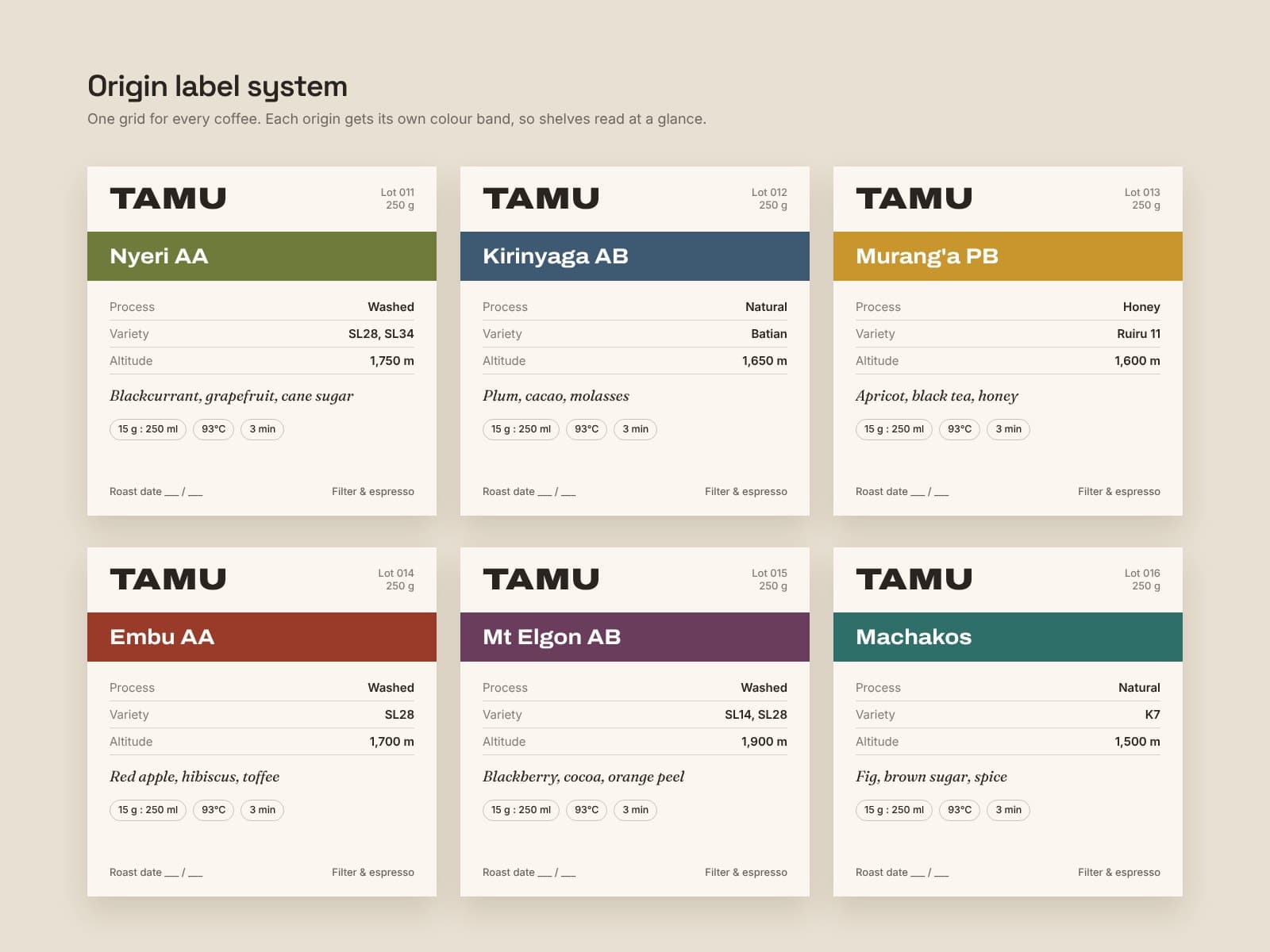The width and height of the screenshot is (1270, 952).
Task: Select "Roast date" on the Mt Elgon AB label
Action: click(x=509, y=873)
